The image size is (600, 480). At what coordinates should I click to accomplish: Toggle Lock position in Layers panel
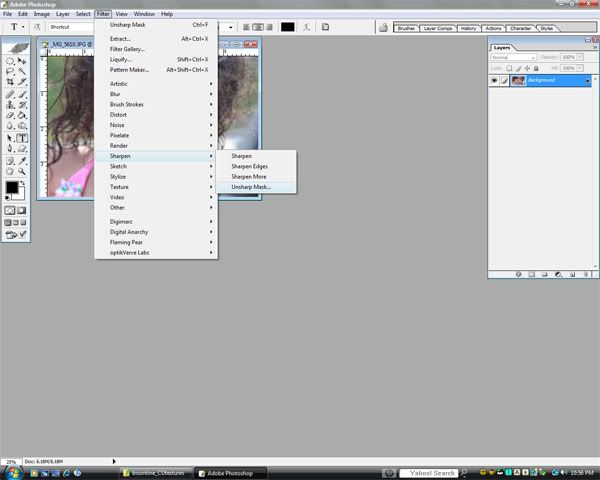[527, 68]
